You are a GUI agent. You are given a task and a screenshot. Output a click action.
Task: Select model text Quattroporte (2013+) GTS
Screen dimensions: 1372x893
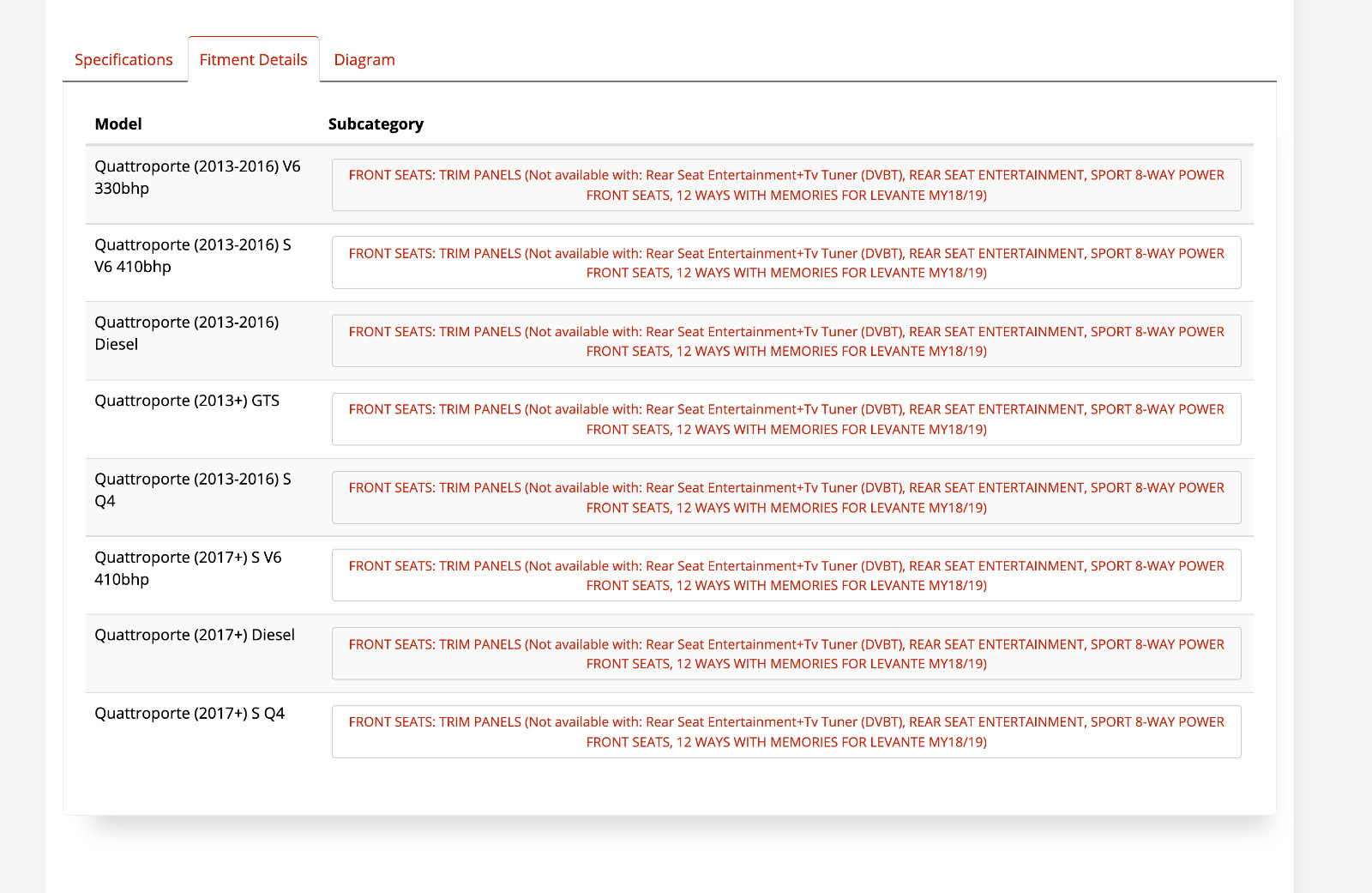[187, 401]
